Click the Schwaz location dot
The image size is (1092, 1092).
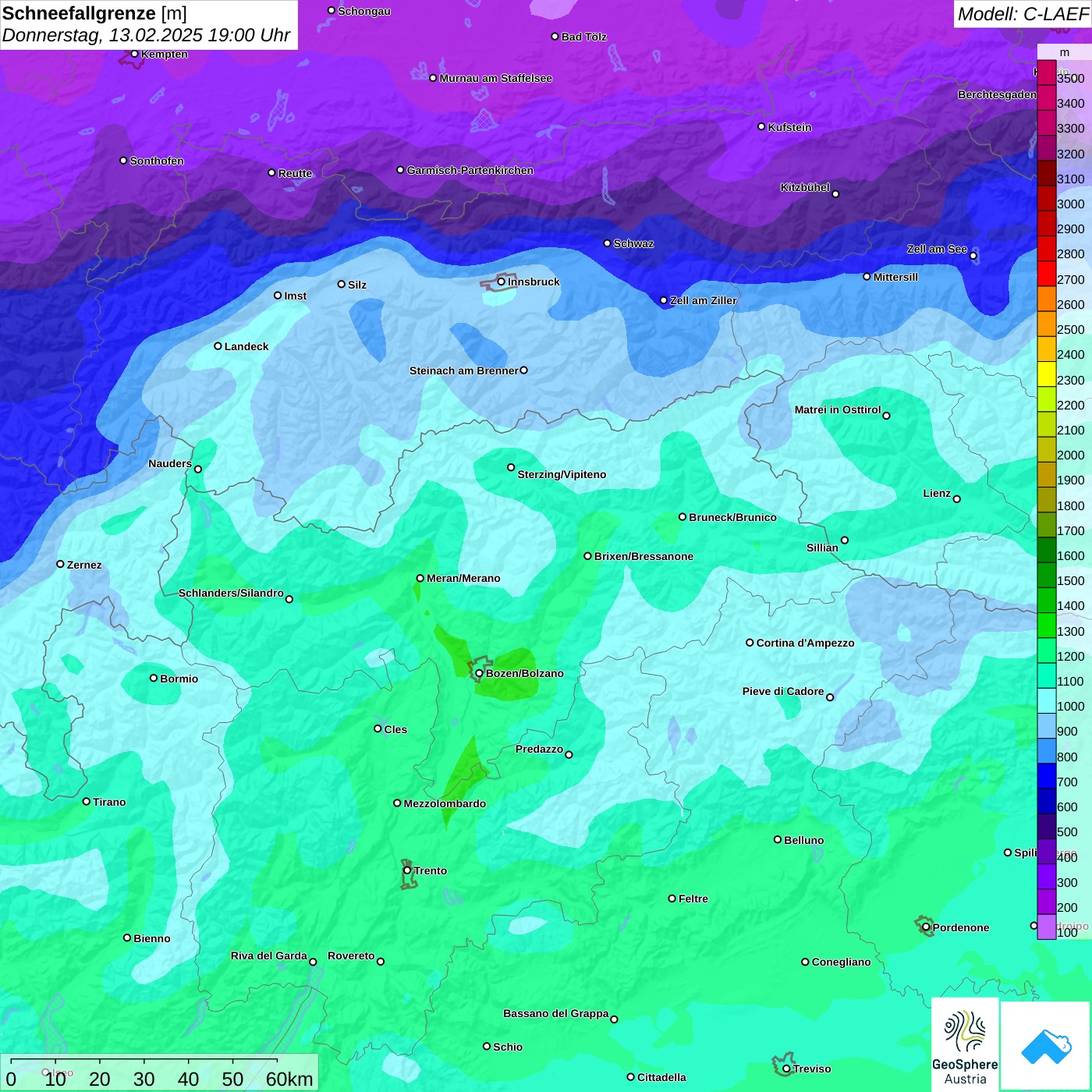tap(607, 243)
